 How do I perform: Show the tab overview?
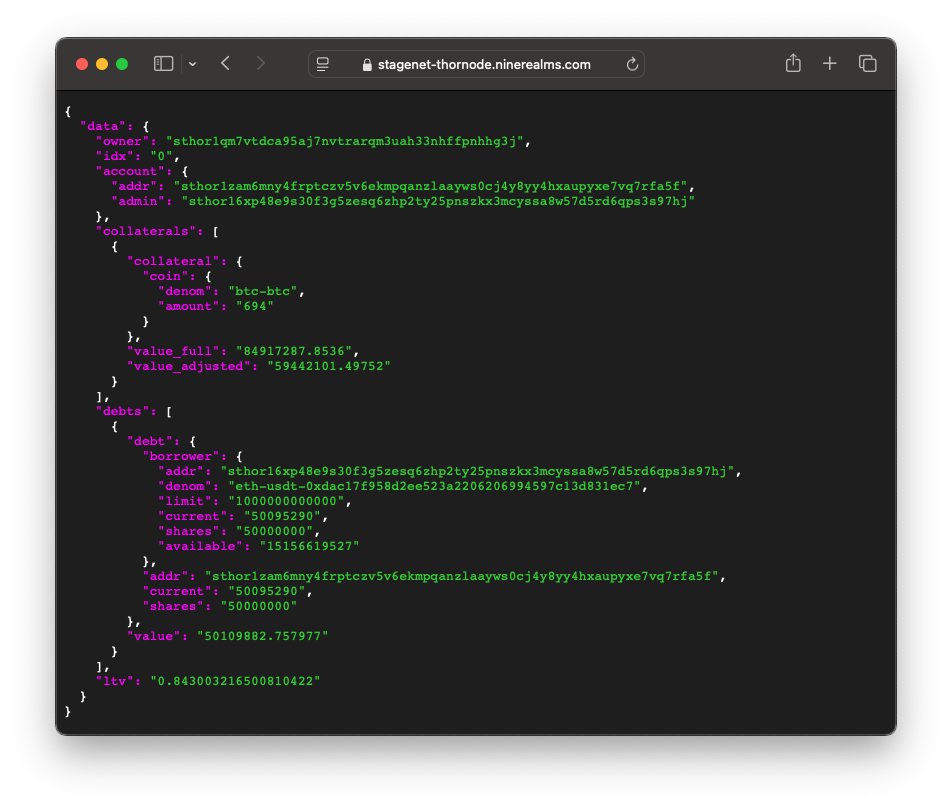(x=867, y=63)
